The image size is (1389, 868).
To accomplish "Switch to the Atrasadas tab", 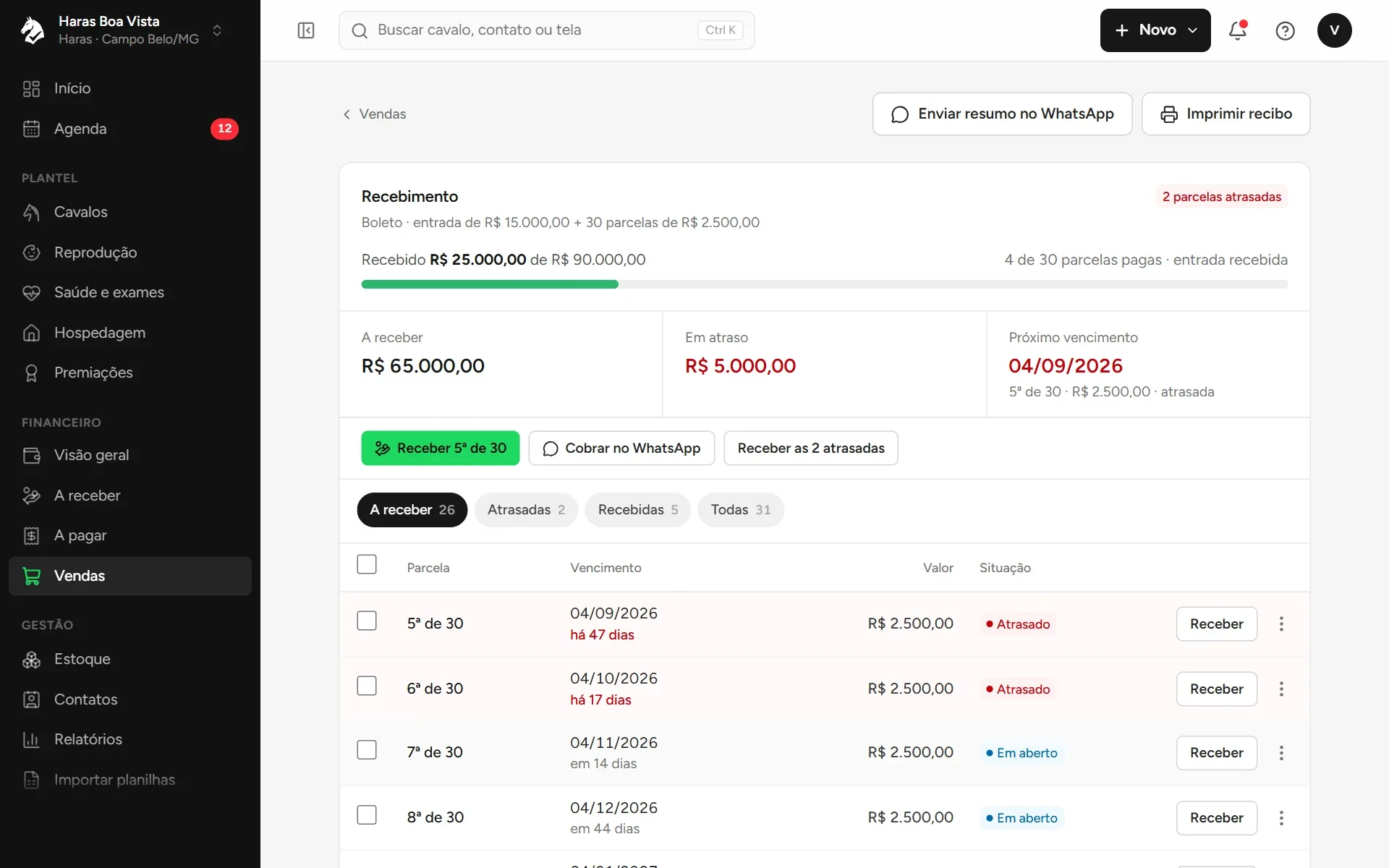I will click(x=526, y=510).
